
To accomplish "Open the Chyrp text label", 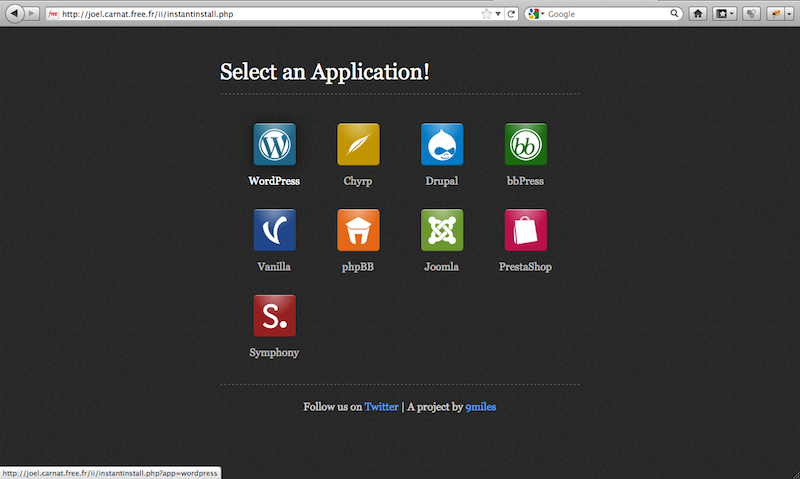I will pos(358,182).
